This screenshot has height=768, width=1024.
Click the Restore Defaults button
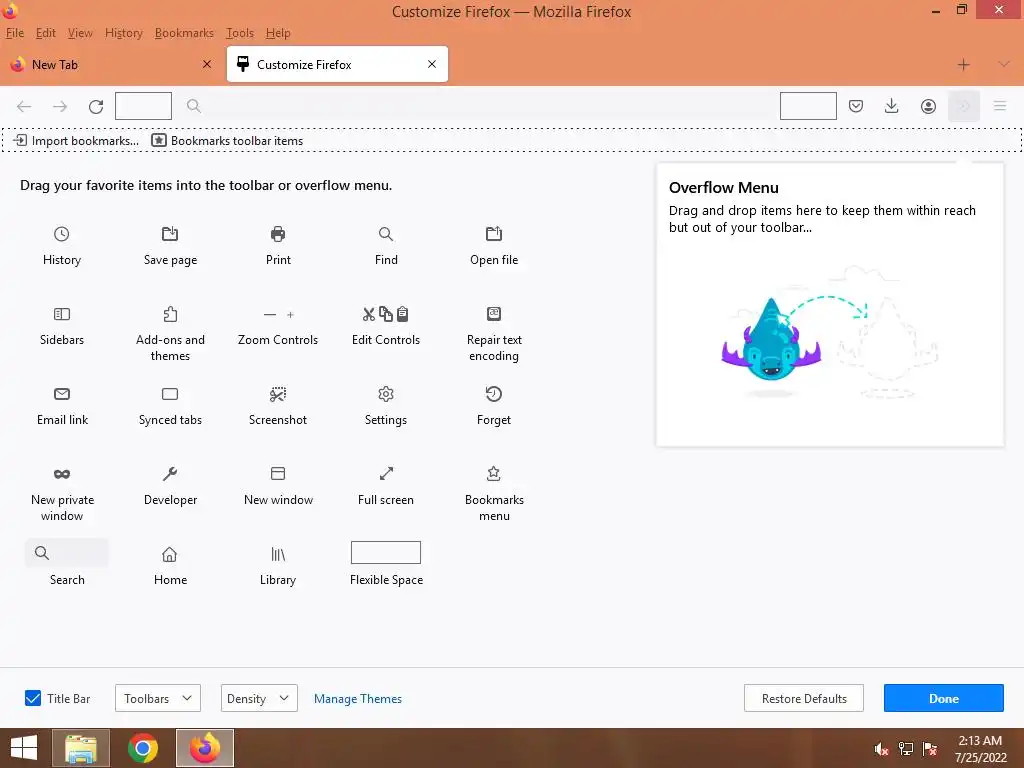[x=804, y=698]
